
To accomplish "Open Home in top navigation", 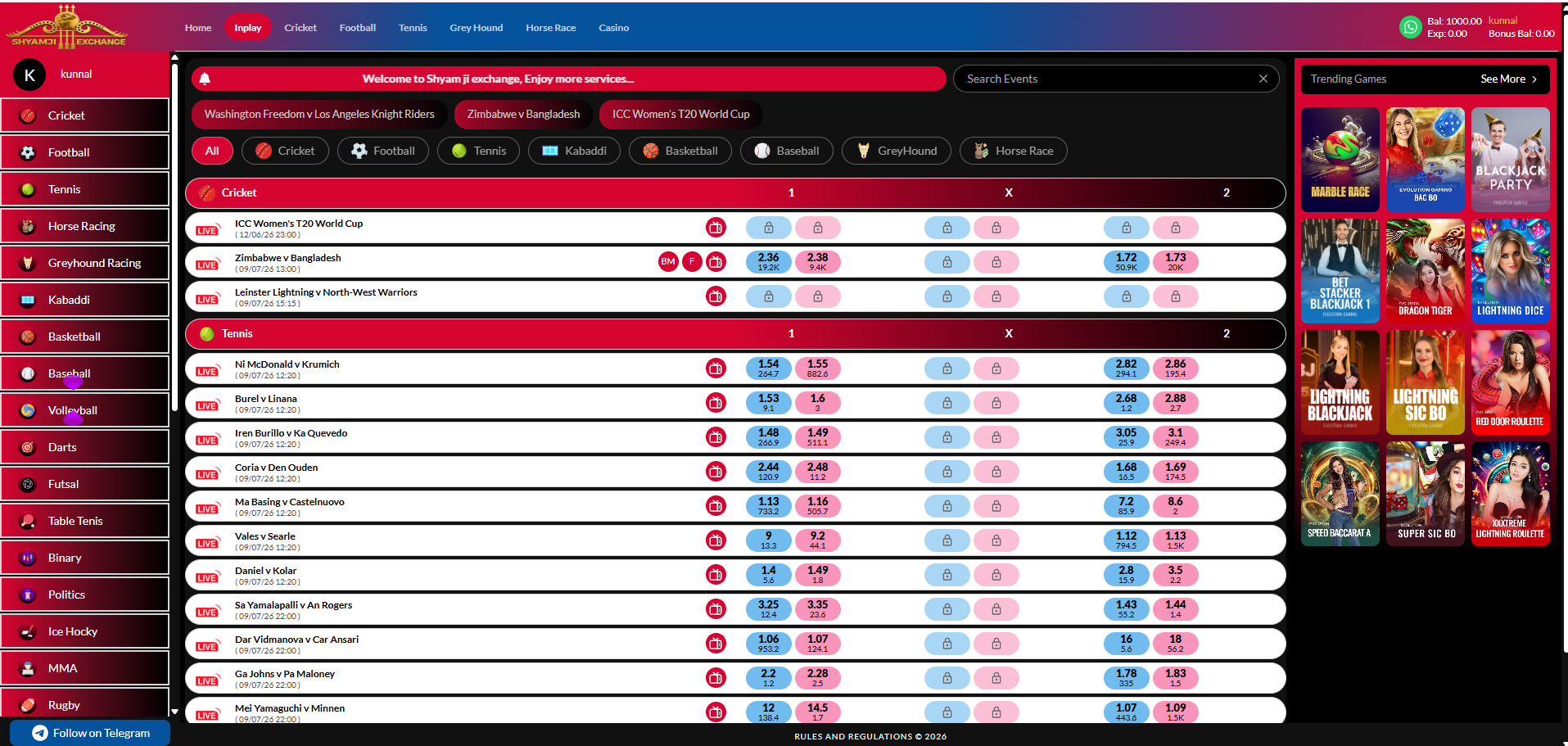I will [198, 28].
